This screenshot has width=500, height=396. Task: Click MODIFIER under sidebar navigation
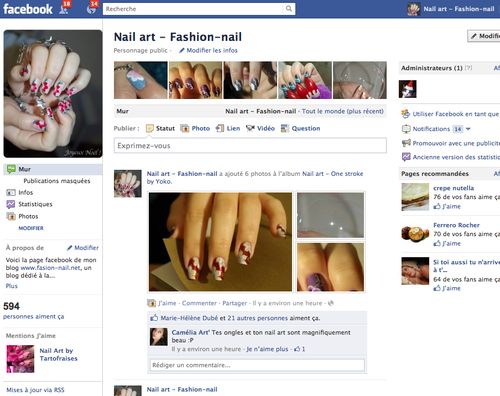click(31, 228)
